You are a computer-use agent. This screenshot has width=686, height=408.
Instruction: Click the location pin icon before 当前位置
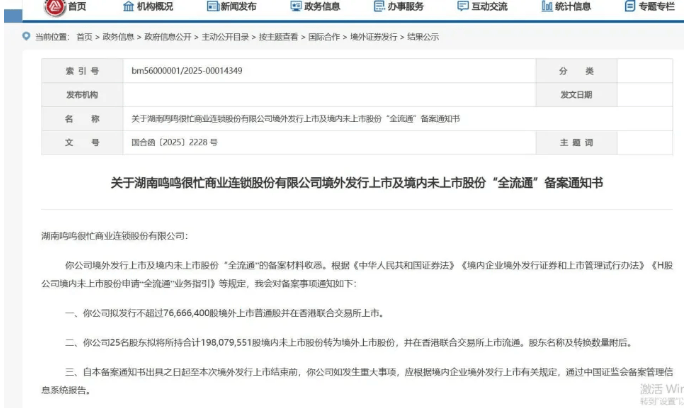point(25,37)
